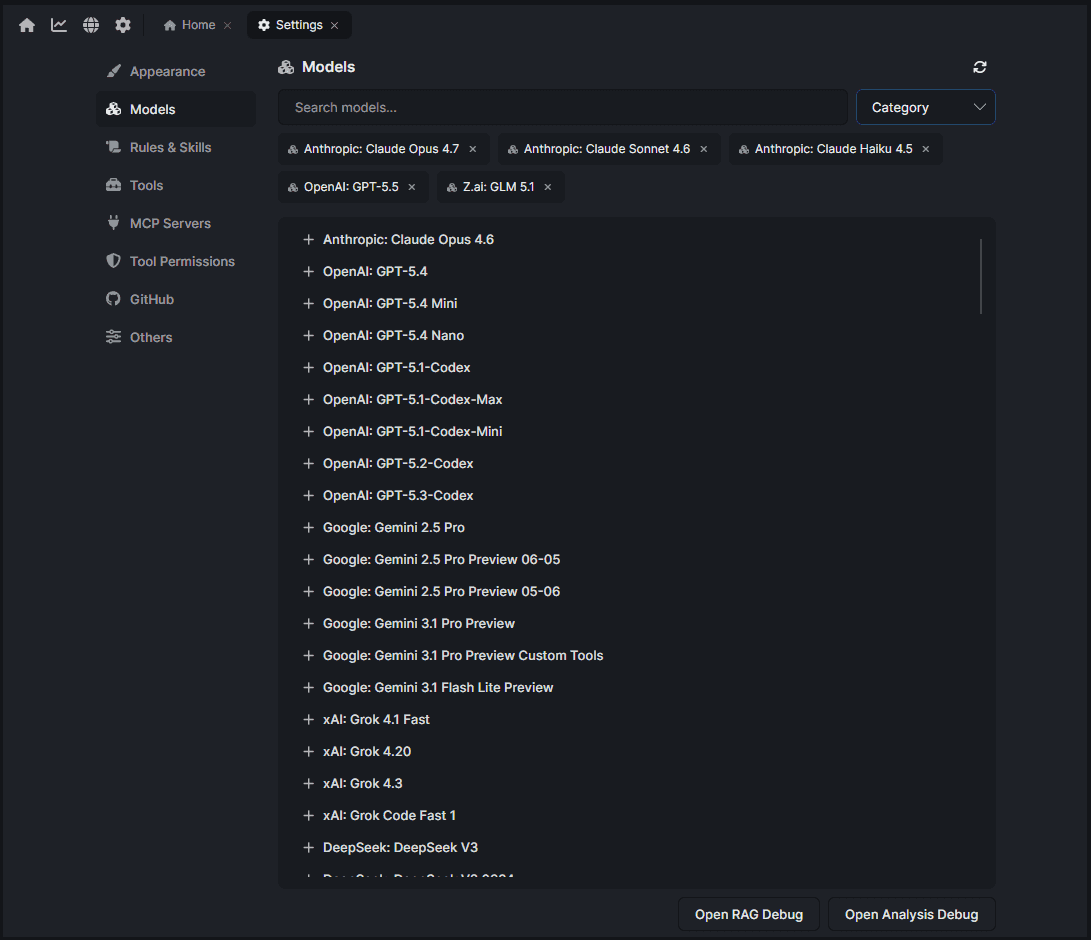Add DeepSeek: DeepSeek V3 plus icon
Screen dimensions: 1091x940
coord(309,847)
